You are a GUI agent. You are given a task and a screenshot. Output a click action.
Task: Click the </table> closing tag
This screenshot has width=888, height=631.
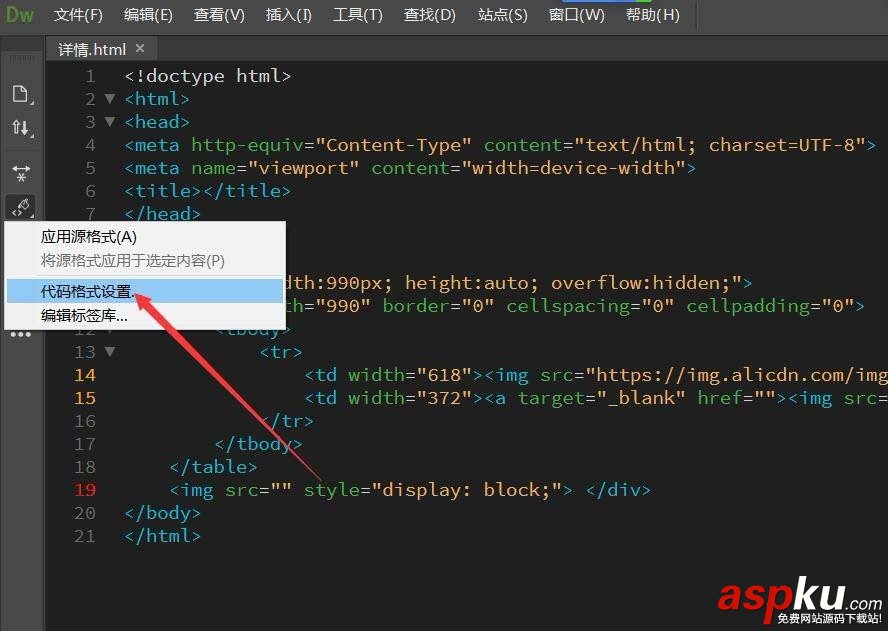[x=213, y=467]
